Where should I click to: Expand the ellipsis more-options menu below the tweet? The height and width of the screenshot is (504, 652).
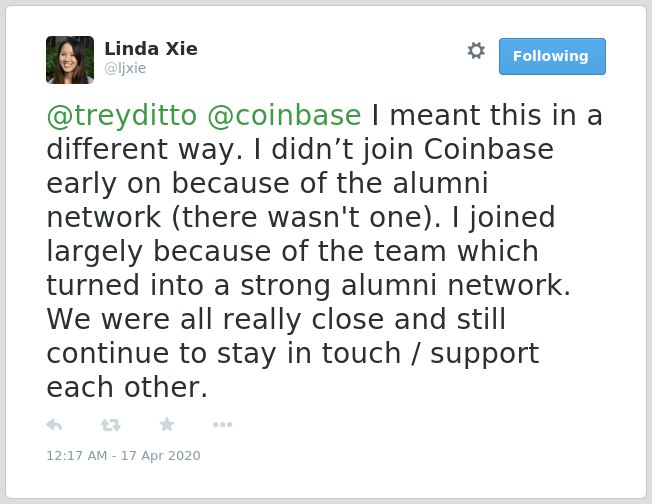pyautogui.click(x=222, y=425)
